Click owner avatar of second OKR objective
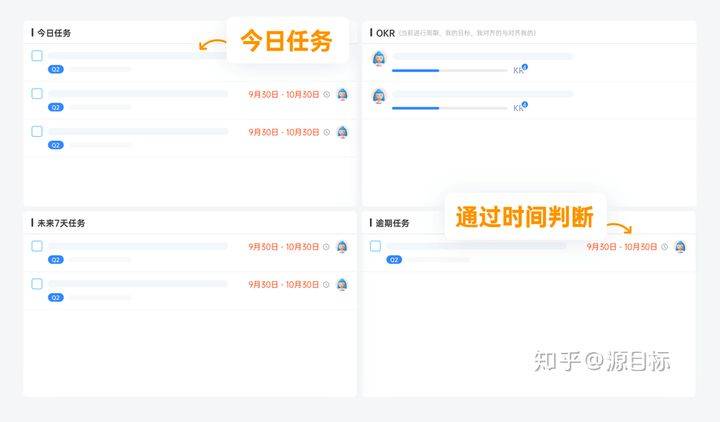This screenshot has width=720, height=422. [x=379, y=96]
